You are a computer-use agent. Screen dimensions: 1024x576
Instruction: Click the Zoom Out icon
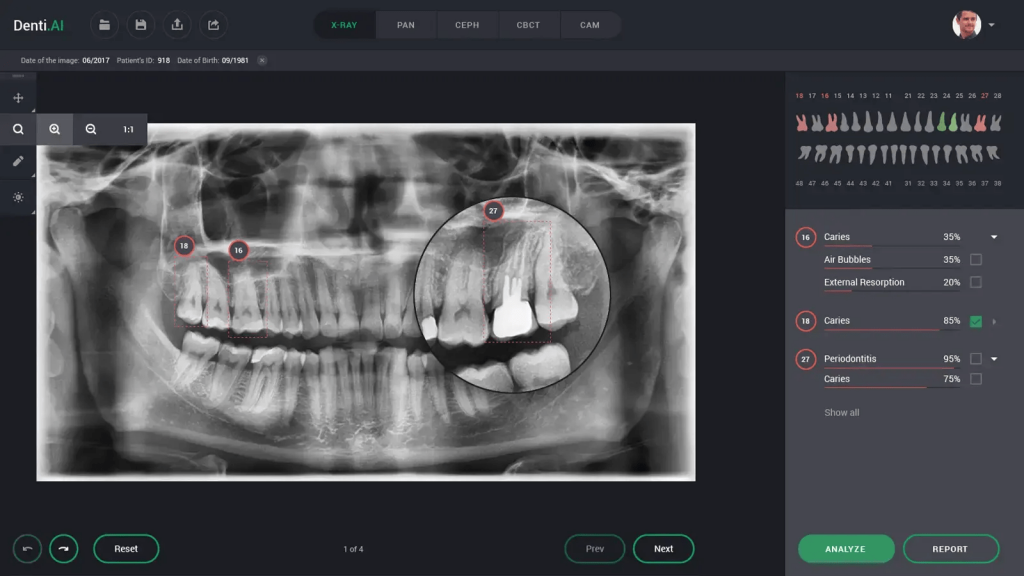(x=91, y=129)
